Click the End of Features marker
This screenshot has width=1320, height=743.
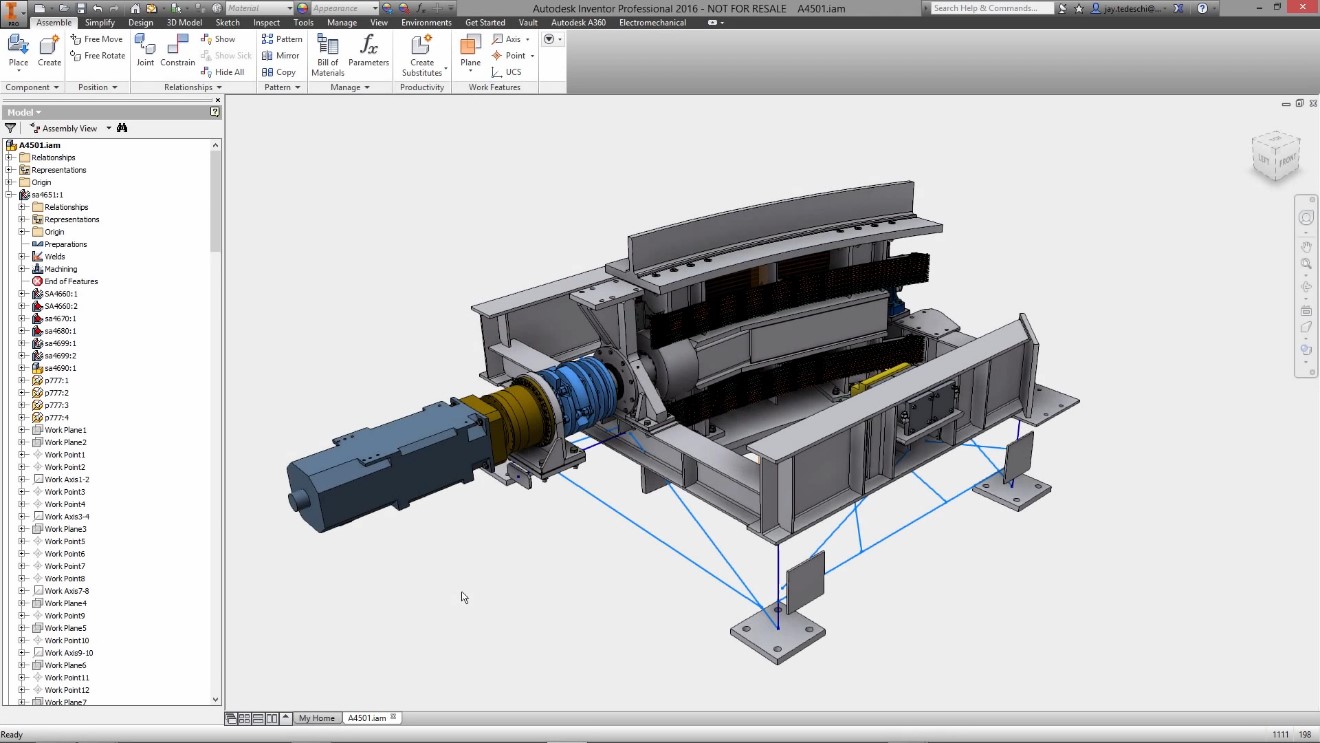tap(65, 281)
